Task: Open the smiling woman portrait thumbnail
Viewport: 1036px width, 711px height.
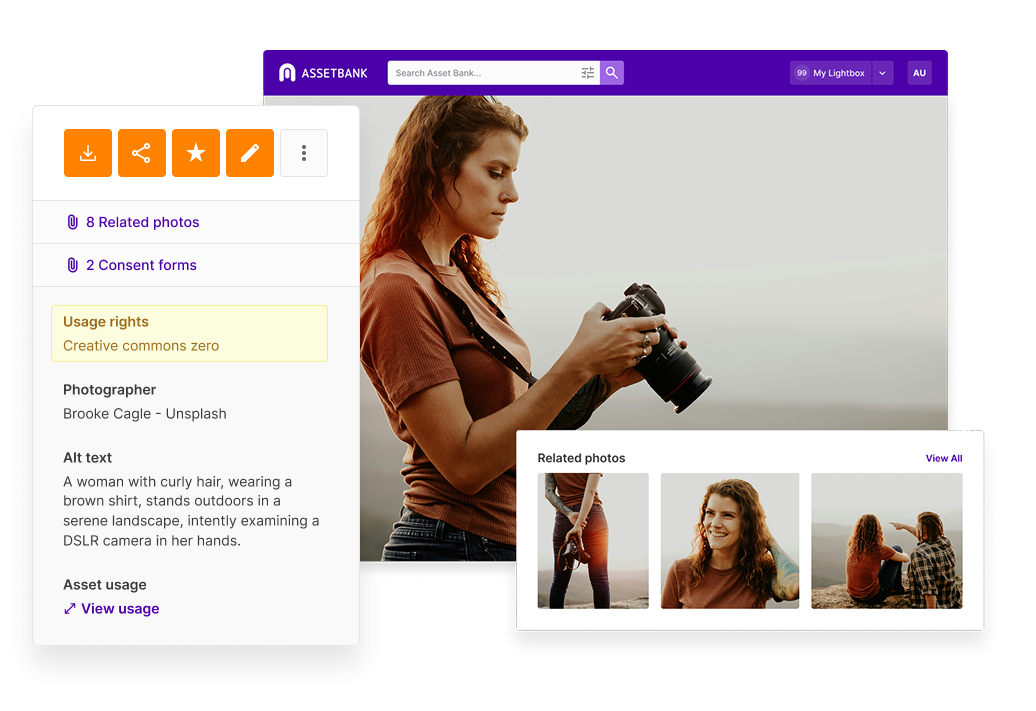Action: point(730,540)
